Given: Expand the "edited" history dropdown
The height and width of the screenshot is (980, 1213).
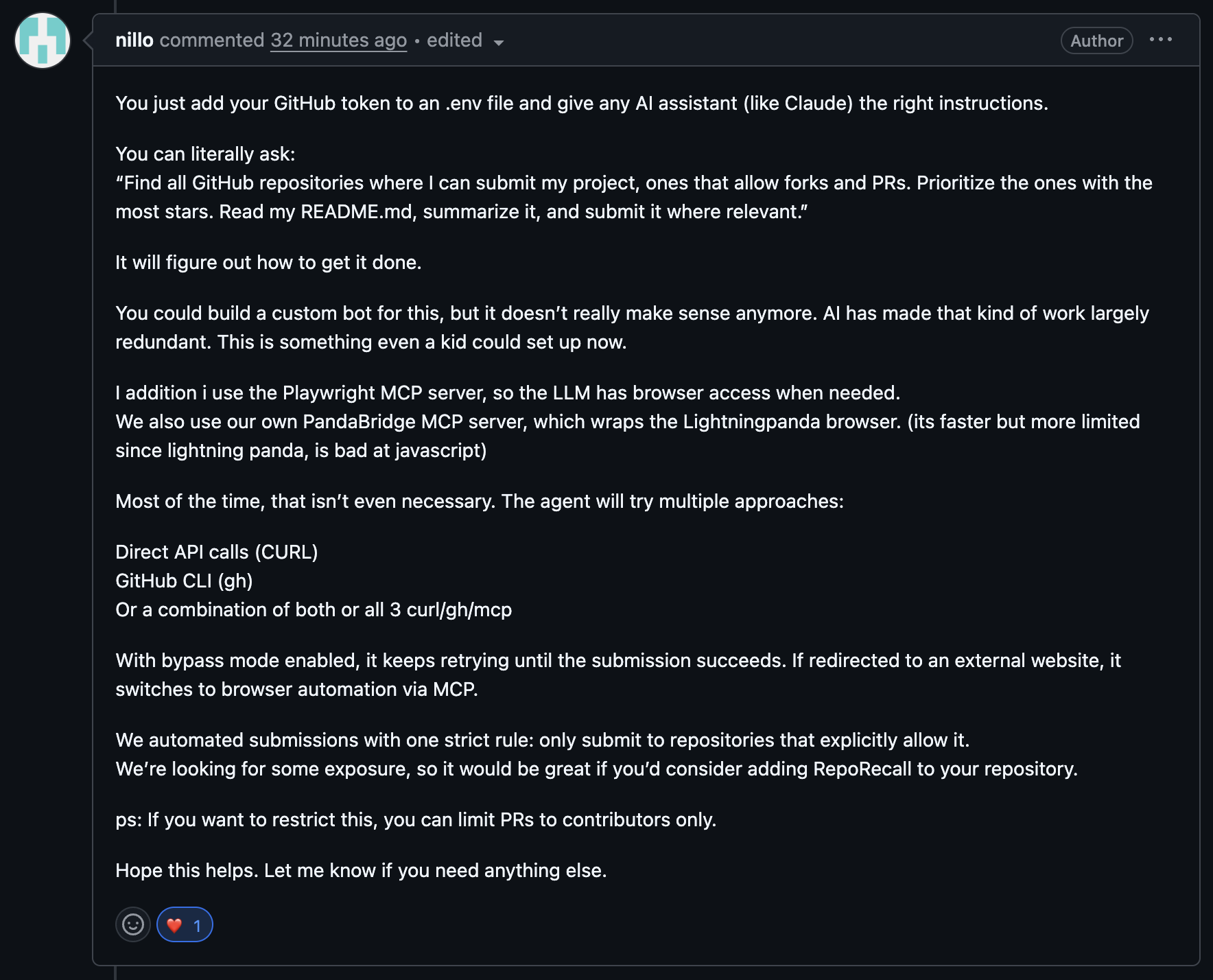Looking at the screenshot, I should [x=455, y=40].
